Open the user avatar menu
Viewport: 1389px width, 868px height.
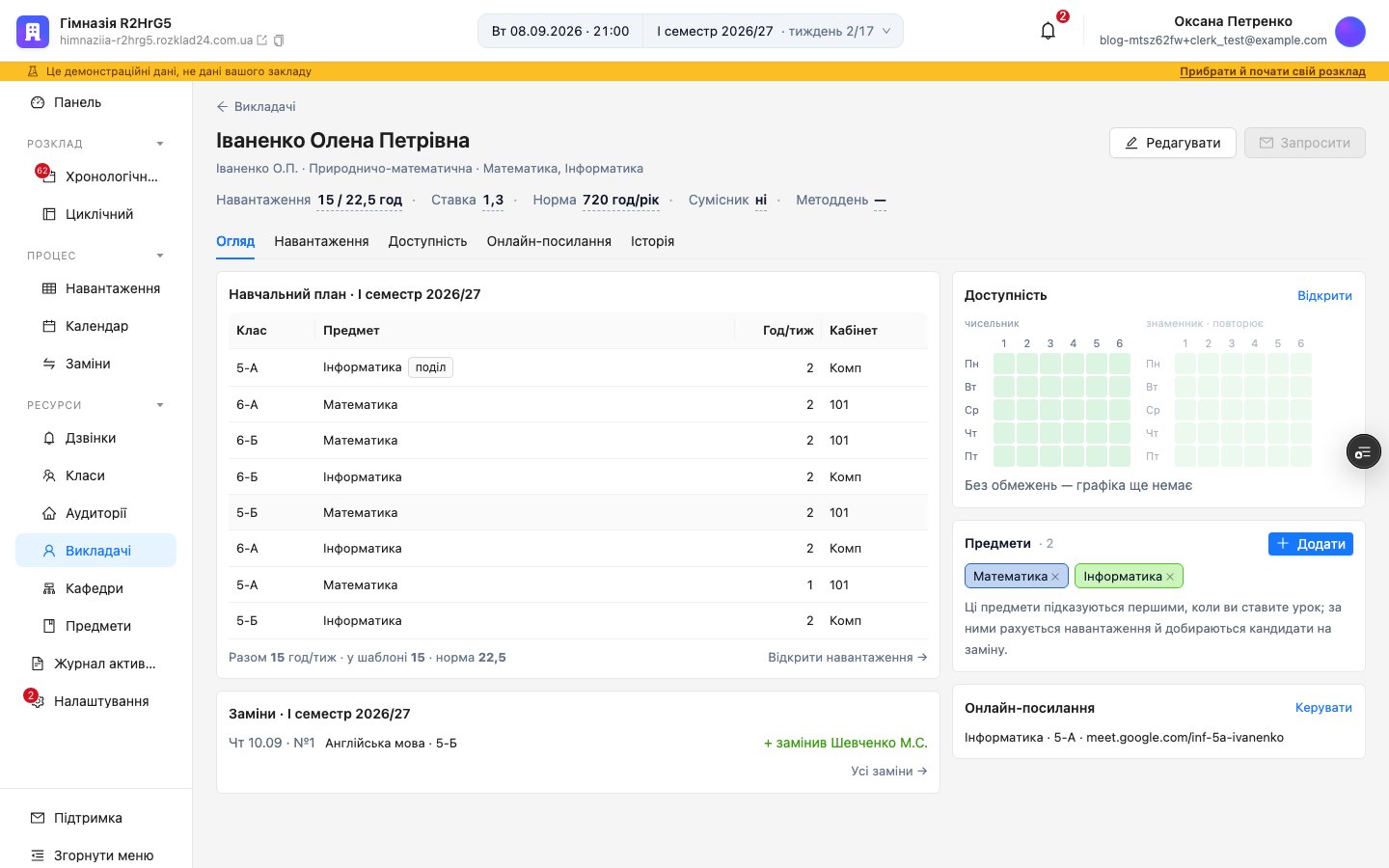[x=1349, y=31]
